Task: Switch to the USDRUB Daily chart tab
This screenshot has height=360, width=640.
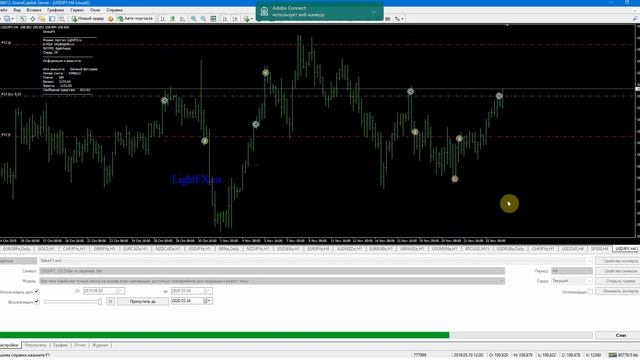Action: [x=510, y=249]
